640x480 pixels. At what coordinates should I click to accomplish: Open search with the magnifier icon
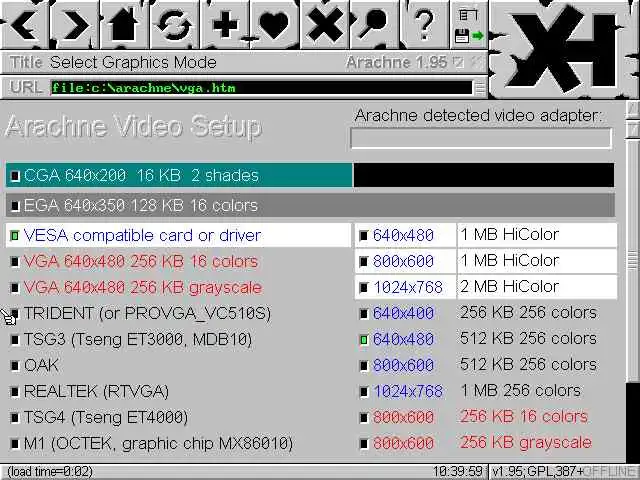click(x=374, y=25)
